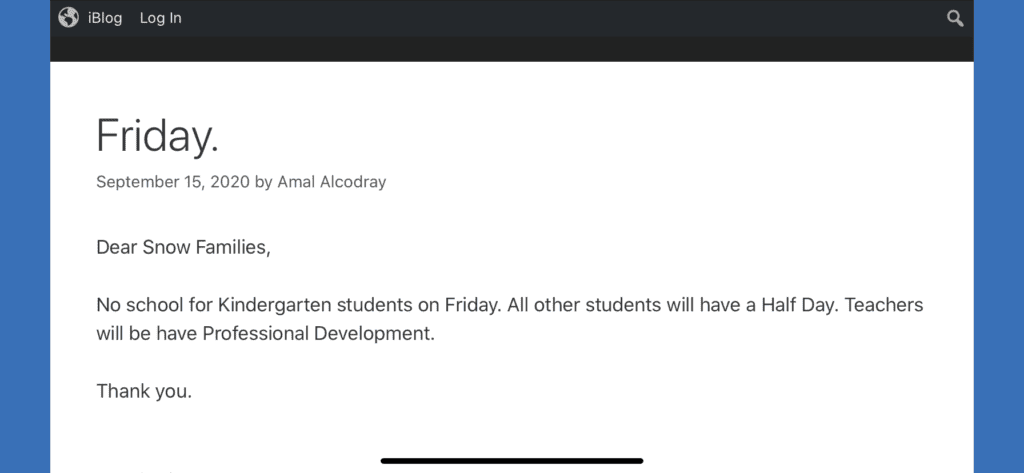The width and height of the screenshot is (1024, 473).
Task: Click the word "Kindergarten" in the paragraph
Action: coord(281,305)
